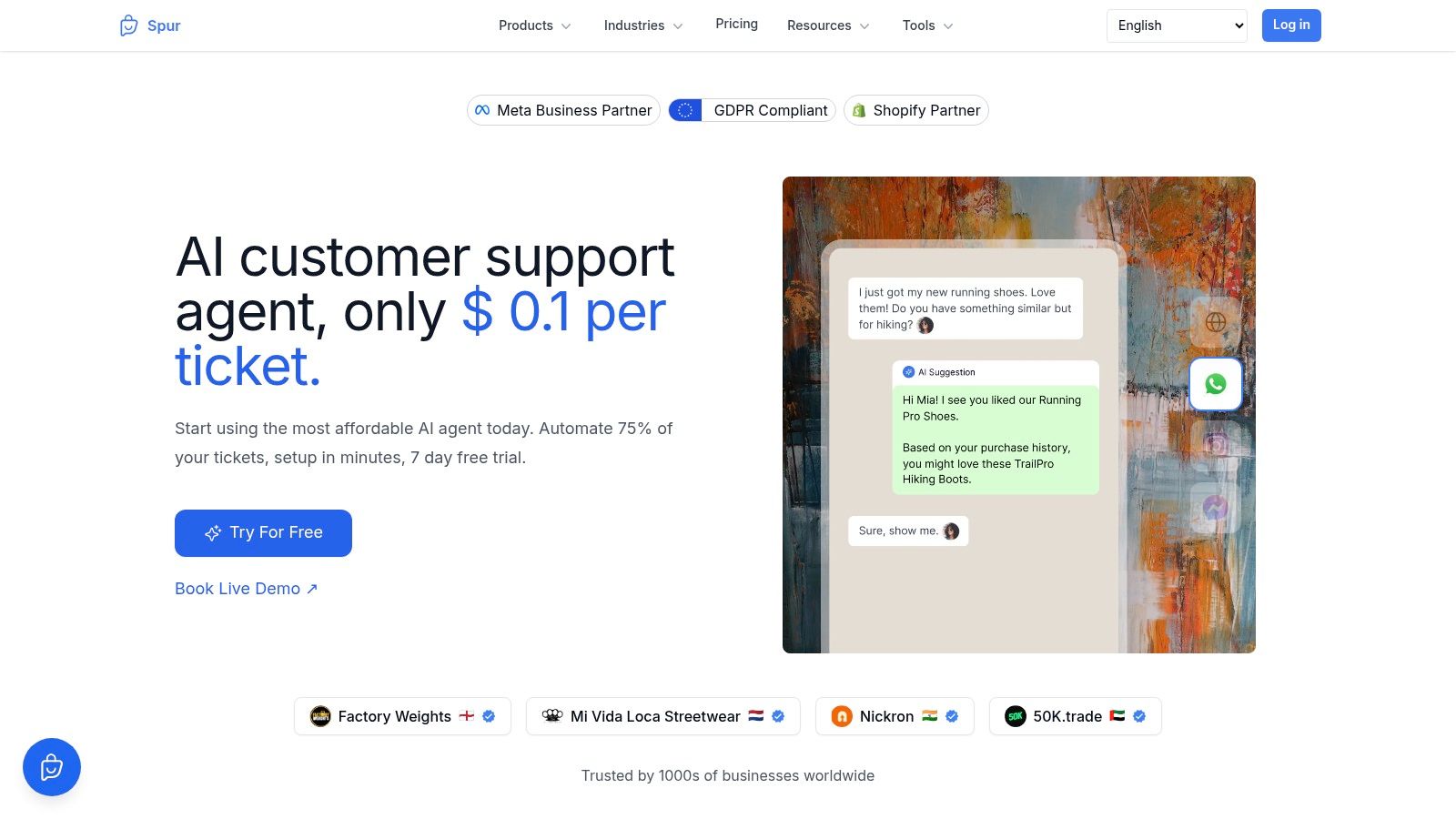Click the Nickron orange logo icon

[x=842, y=716]
